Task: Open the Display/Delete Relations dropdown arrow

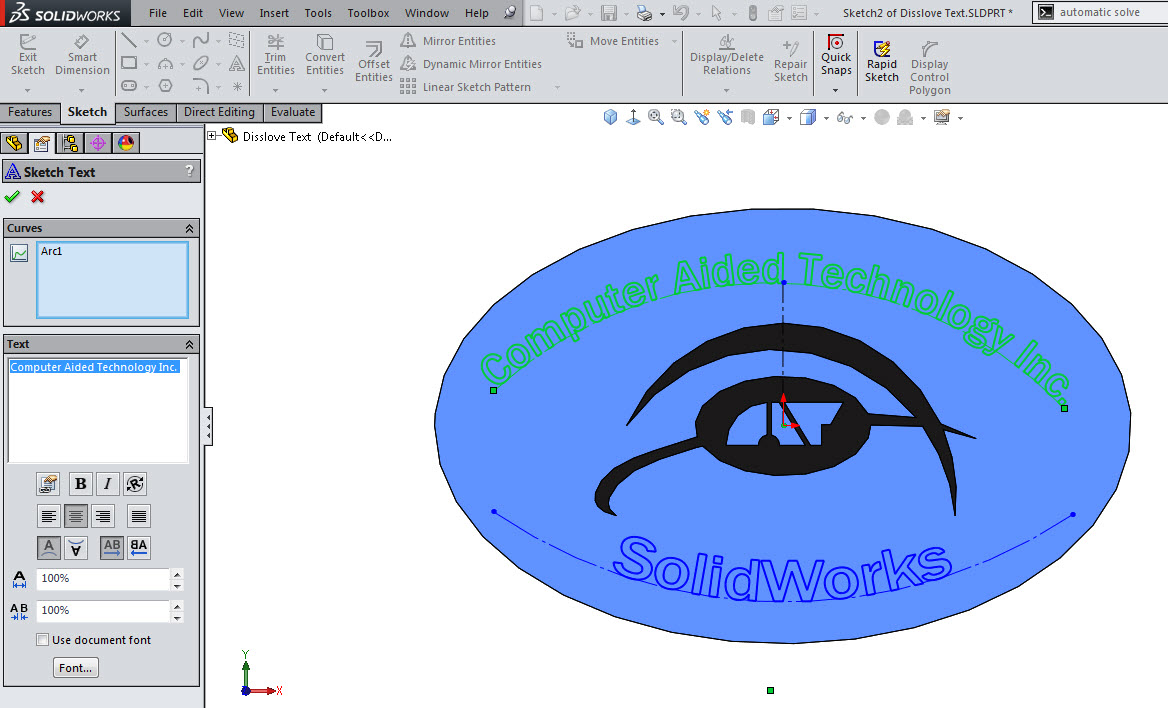Action: [x=726, y=90]
